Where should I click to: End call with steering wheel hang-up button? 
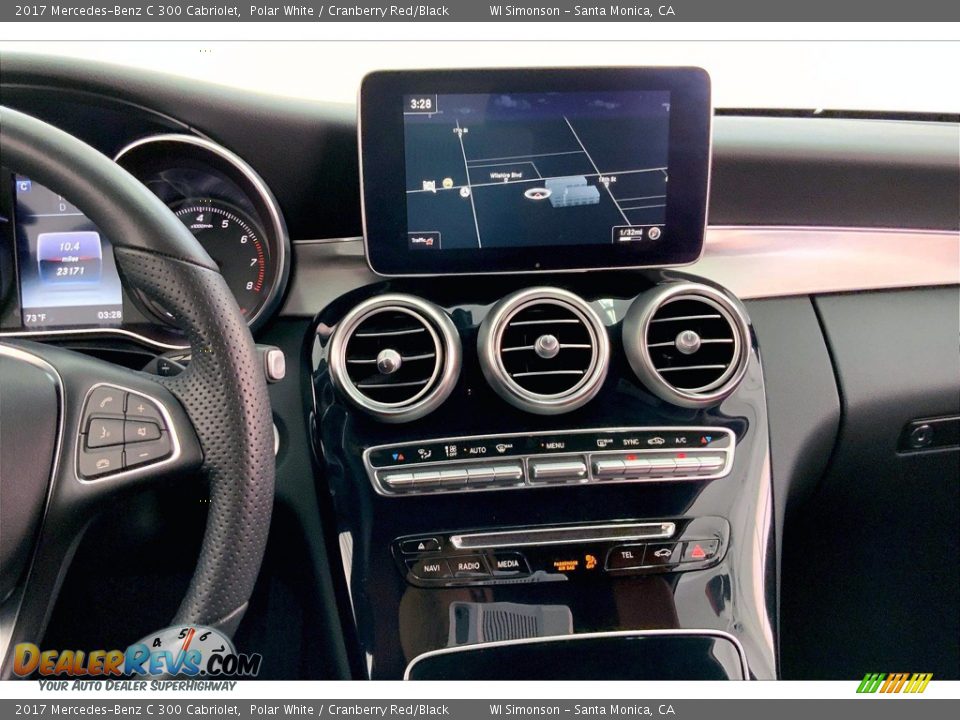[x=102, y=463]
